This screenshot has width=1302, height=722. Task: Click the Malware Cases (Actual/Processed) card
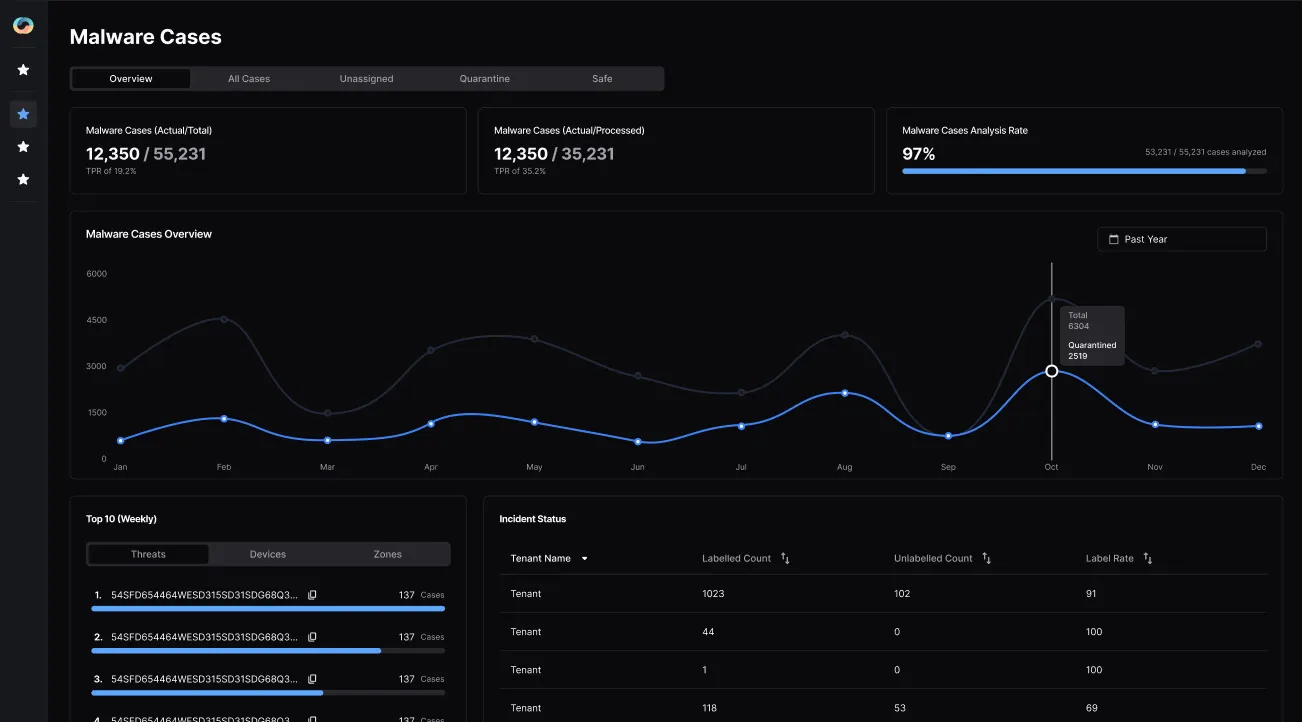[x=676, y=151]
